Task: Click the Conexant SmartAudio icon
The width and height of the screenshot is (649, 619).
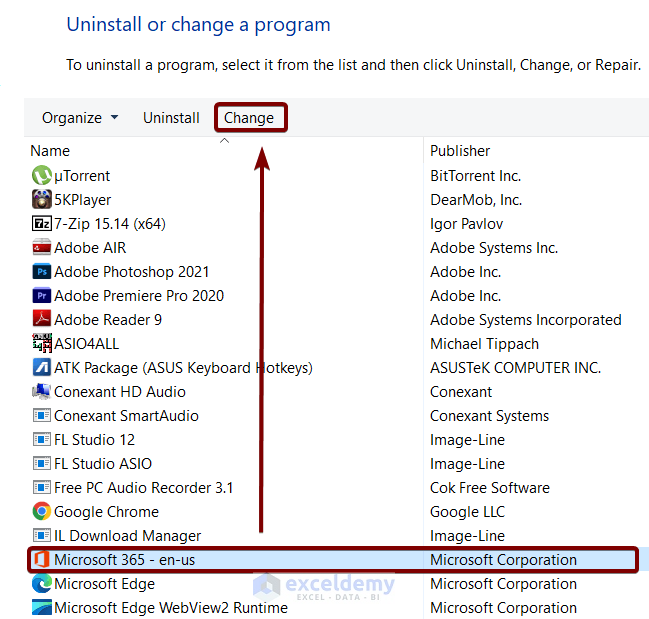Action: tap(42, 415)
